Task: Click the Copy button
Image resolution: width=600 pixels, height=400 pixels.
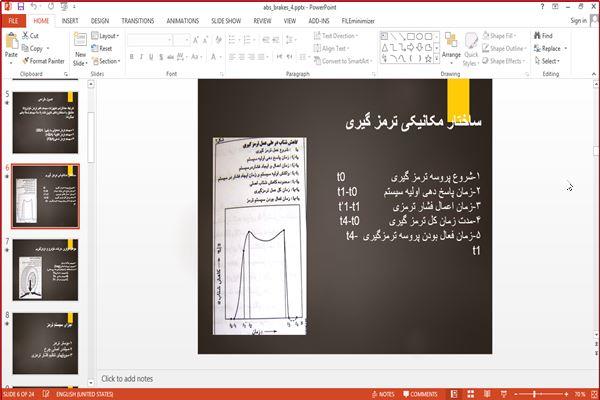Action: pos(33,49)
